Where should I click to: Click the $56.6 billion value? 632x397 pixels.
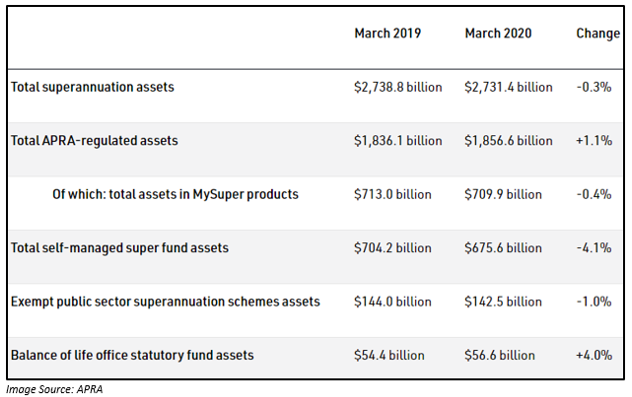point(499,355)
